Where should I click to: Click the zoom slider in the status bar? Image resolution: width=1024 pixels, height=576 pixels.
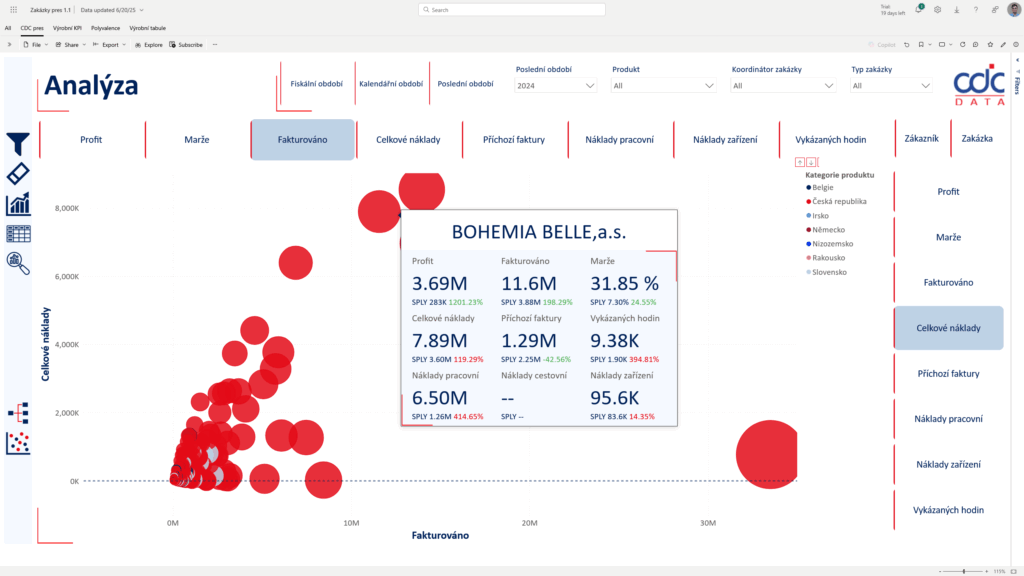point(963,571)
